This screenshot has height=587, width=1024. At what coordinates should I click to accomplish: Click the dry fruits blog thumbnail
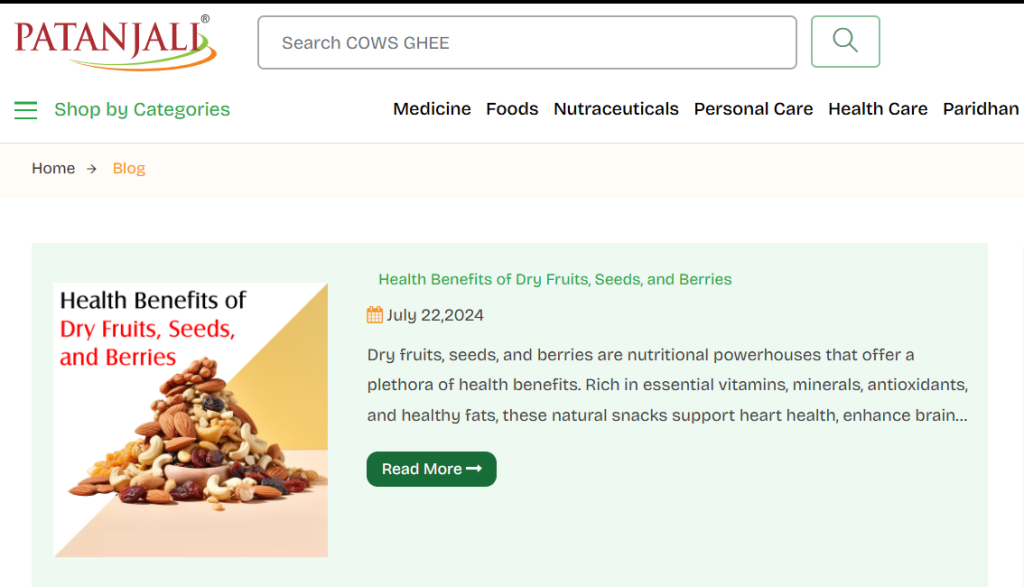pos(190,420)
